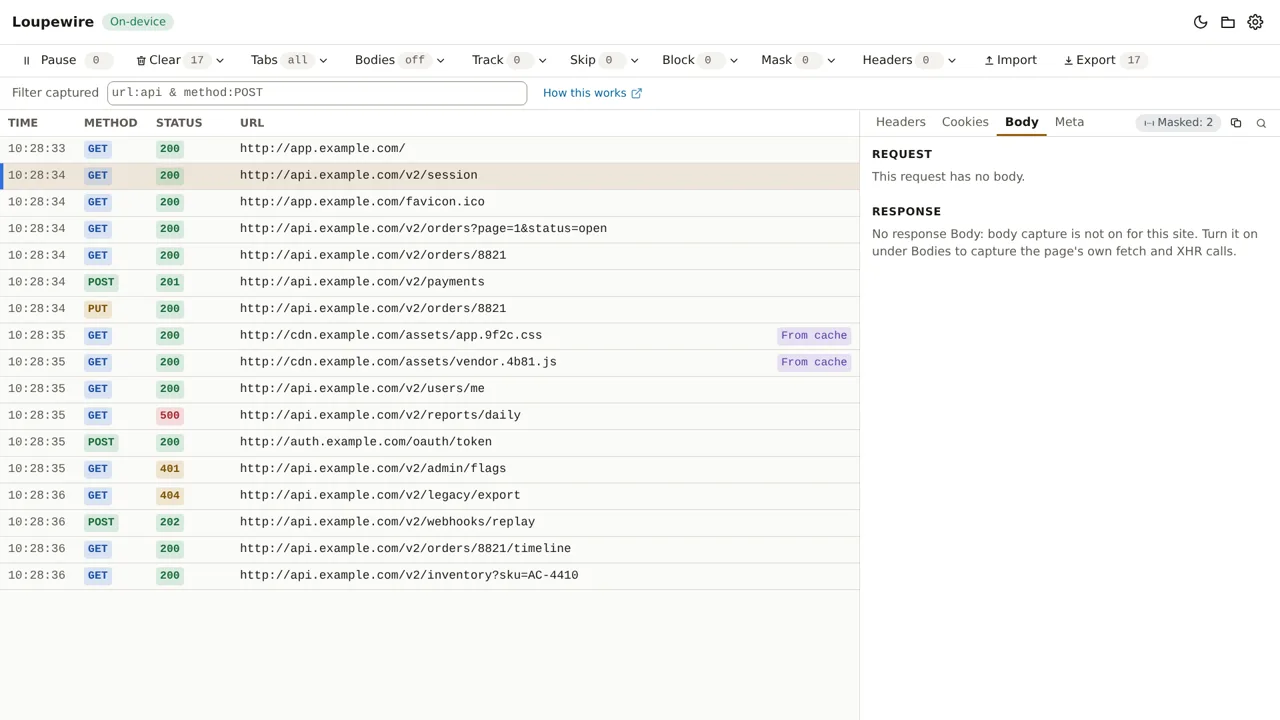The width and height of the screenshot is (1280, 720).
Task: Focus the Filter captured input field
Action: (x=317, y=93)
